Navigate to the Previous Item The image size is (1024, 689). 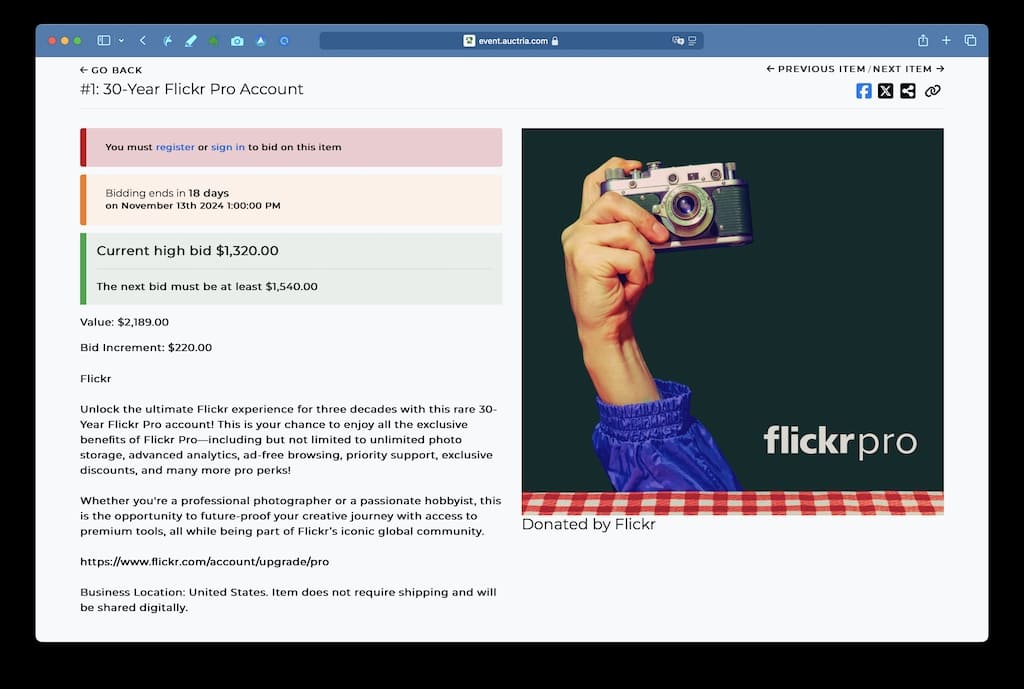(x=815, y=69)
